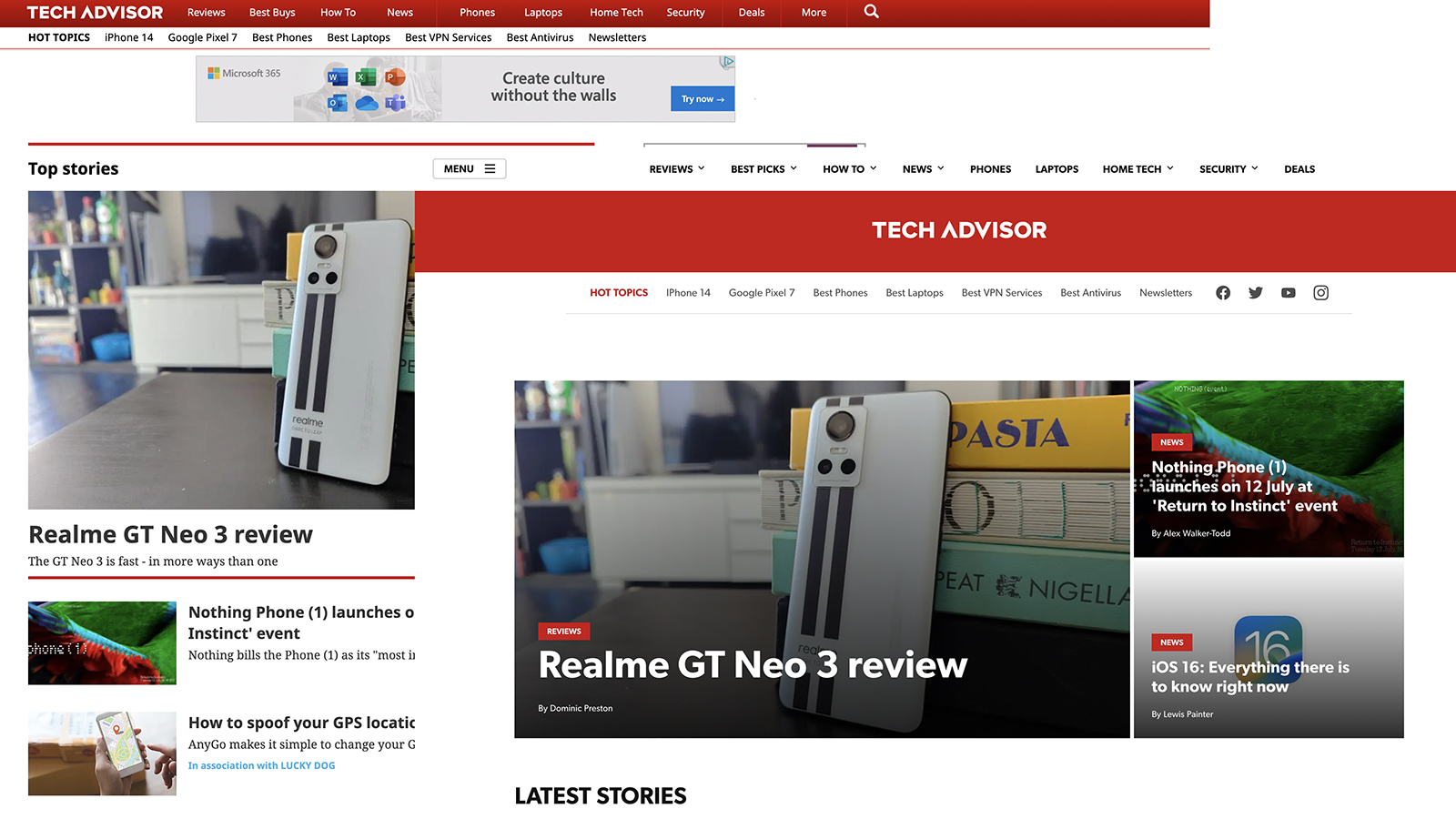
Task: Expand the SECURITY dropdown with chevron
Action: (x=1228, y=169)
